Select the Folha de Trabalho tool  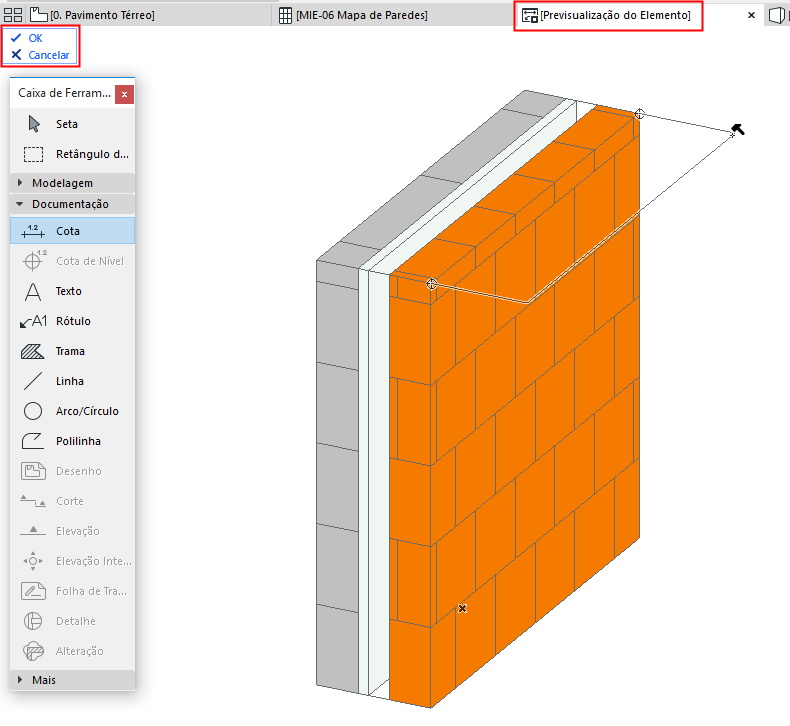(72, 591)
